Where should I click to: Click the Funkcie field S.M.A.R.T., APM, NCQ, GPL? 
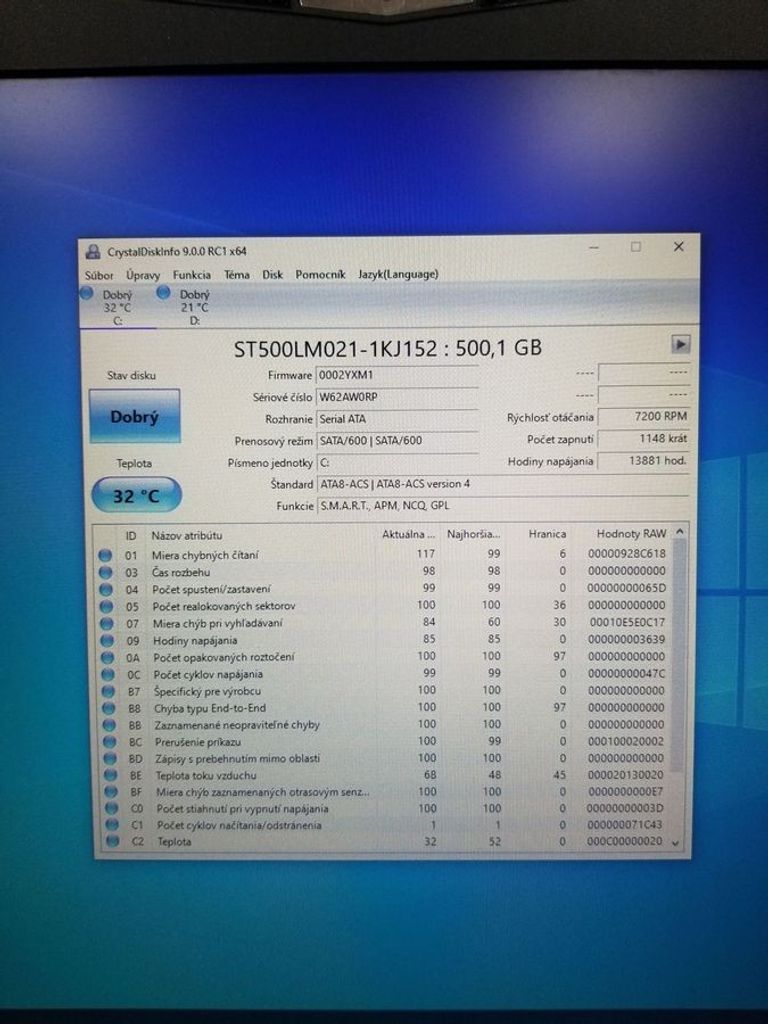point(502,505)
